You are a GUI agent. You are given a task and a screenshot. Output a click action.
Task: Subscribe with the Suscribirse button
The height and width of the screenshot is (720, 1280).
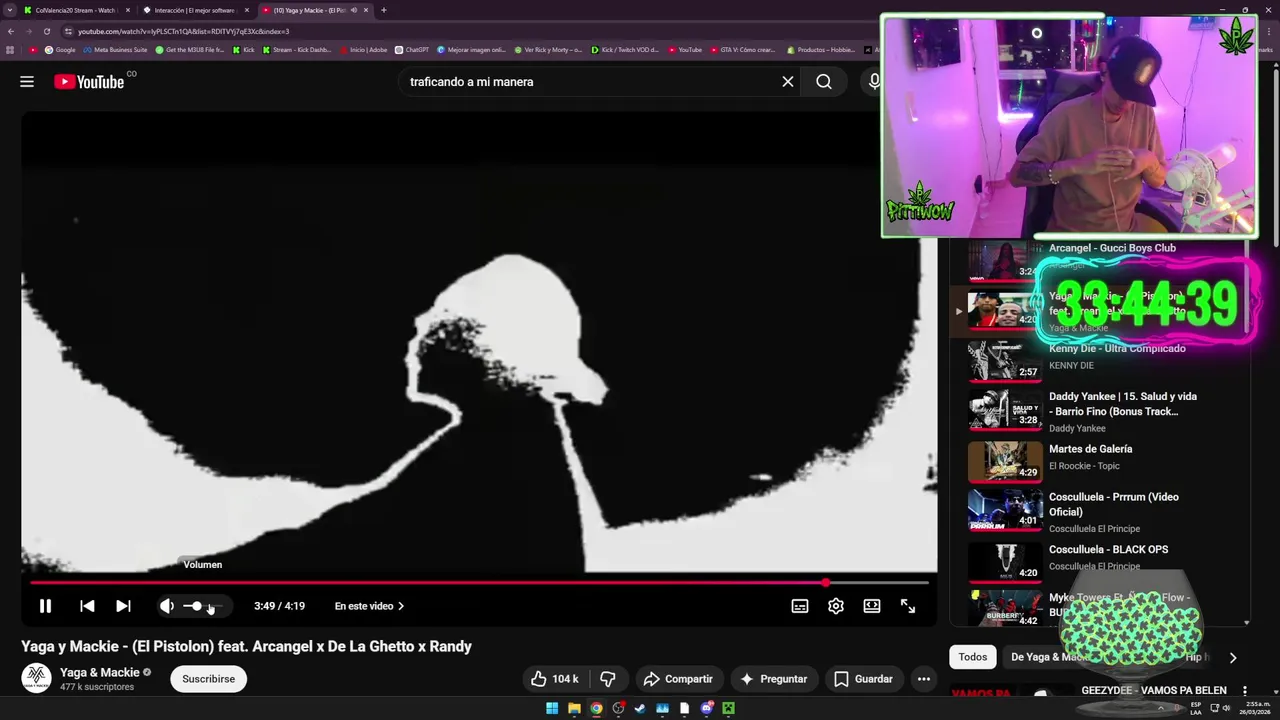(x=208, y=679)
